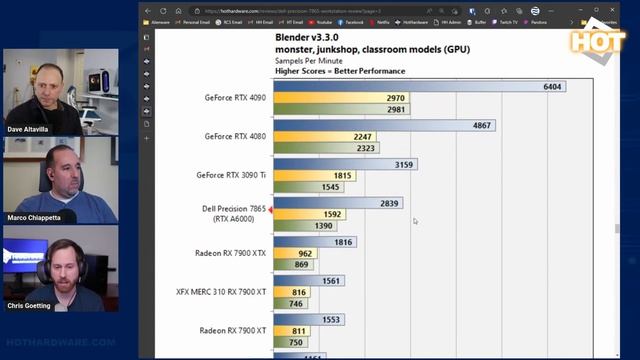Expand the bookmarks bar overflow chevron
The height and width of the screenshot is (360, 640).
571,22
